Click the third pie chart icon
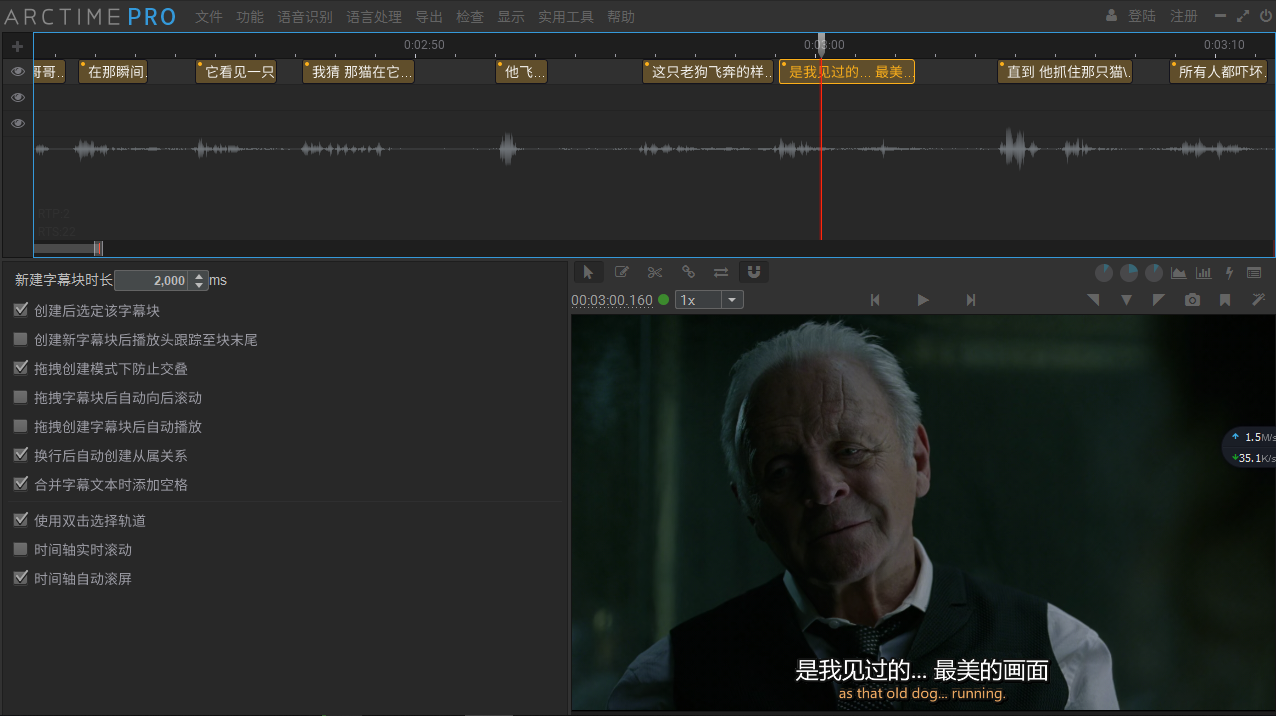Viewport: 1276px width, 716px height. (x=1154, y=273)
